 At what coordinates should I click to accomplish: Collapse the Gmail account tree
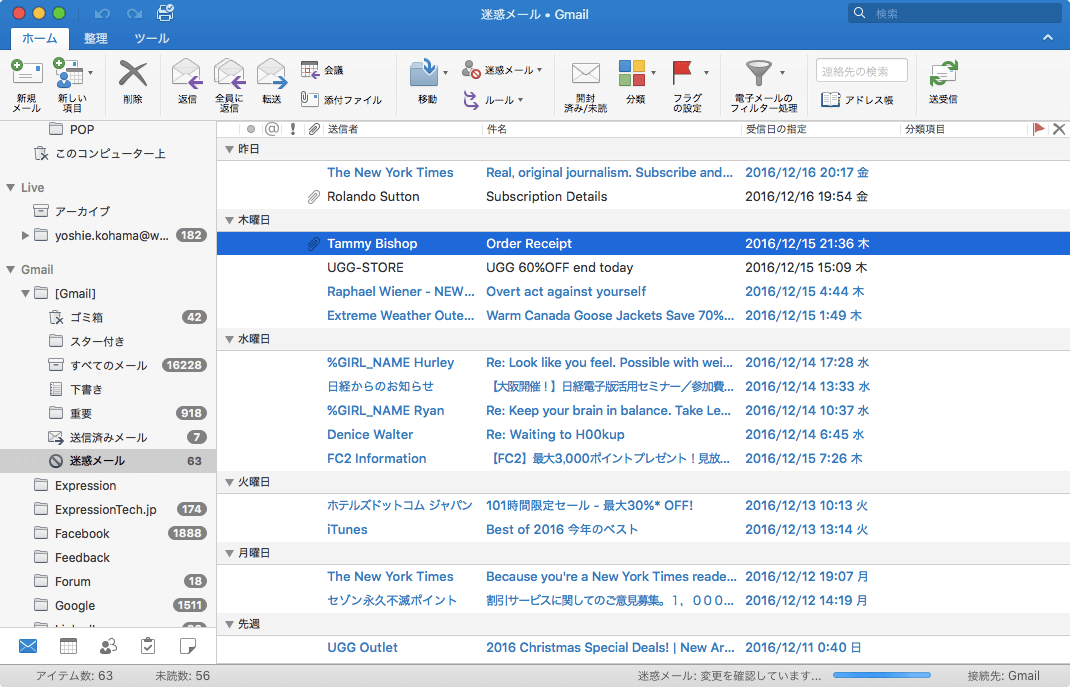[x=11, y=270]
